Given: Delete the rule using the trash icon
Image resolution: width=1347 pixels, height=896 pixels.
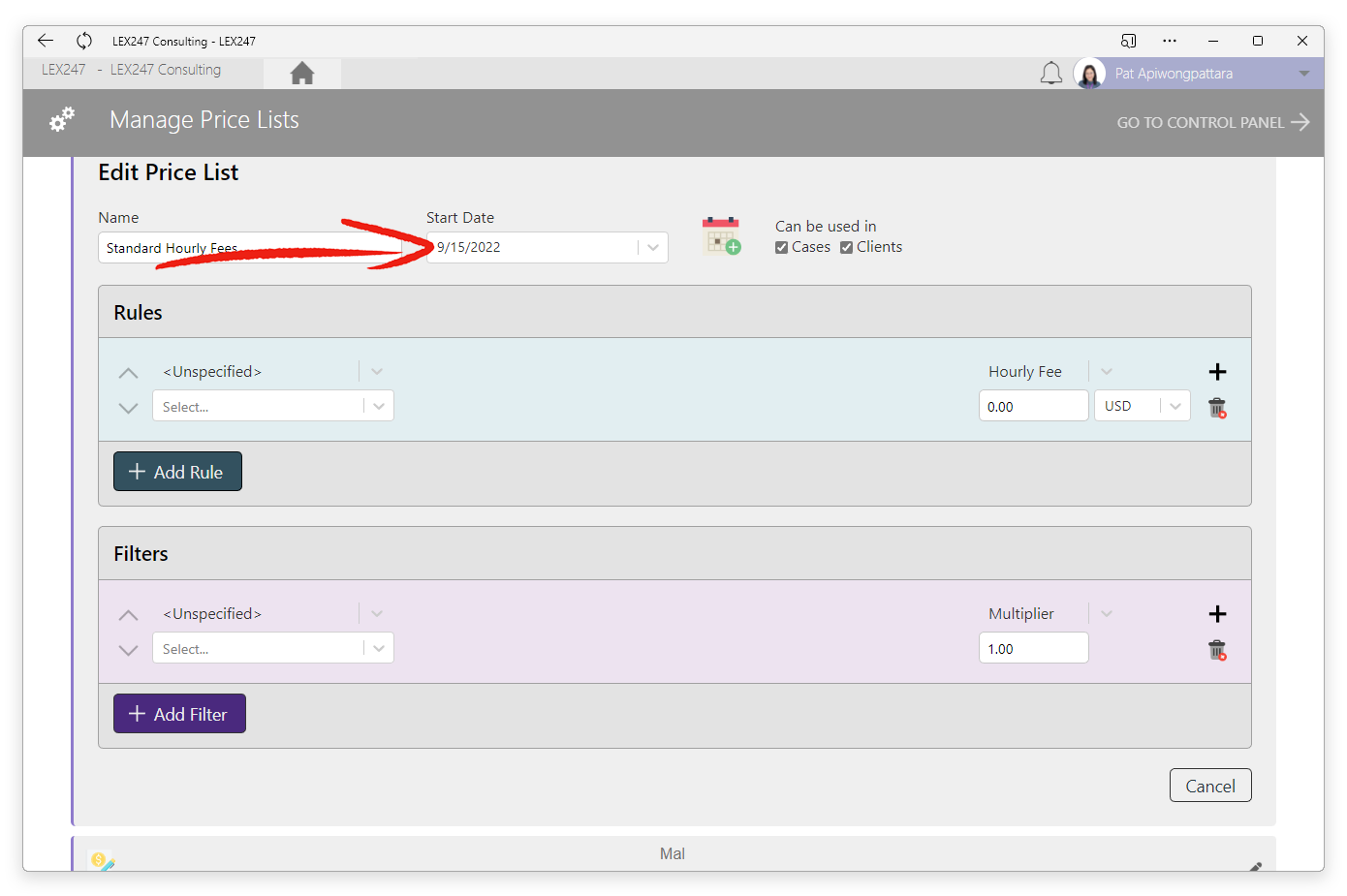Looking at the screenshot, I should pos(1217,408).
